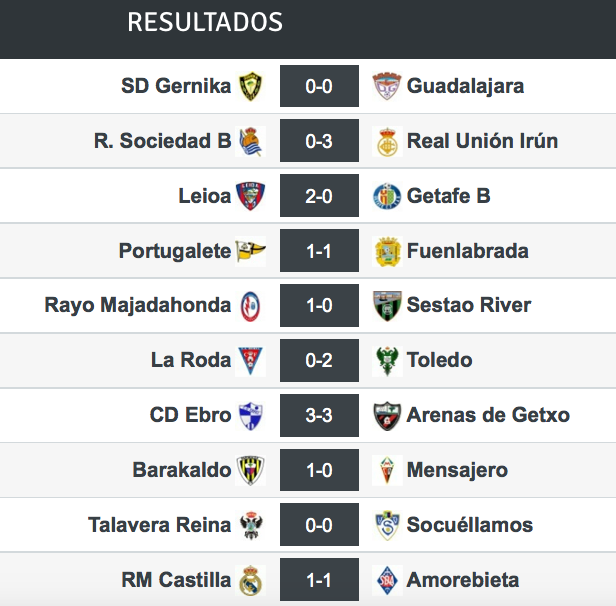The image size is (616, 606).
Task: Select the Talavera Reina team name
Action: 160,525
